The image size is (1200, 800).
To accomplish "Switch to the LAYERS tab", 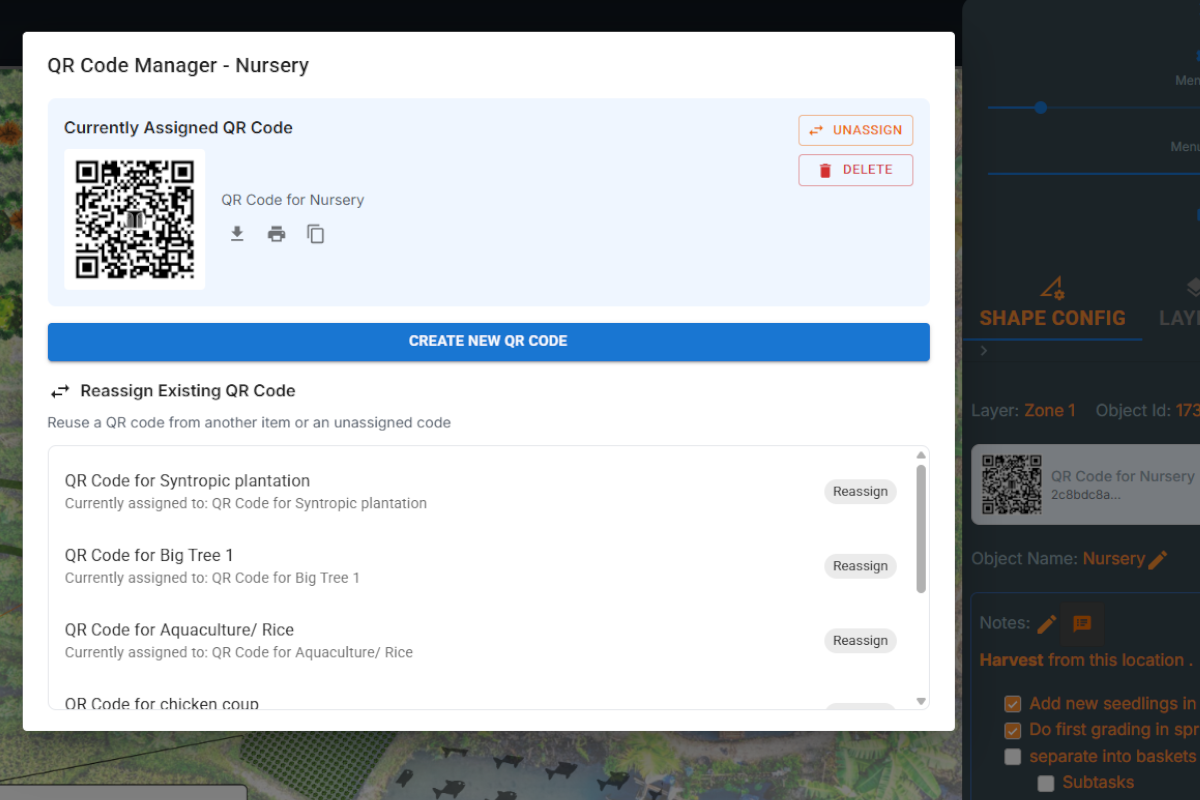I will click(x=1180, y=317).
